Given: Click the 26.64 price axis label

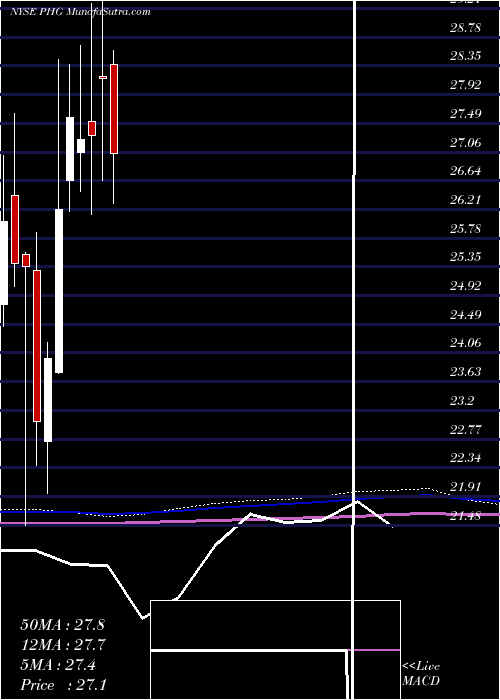Looking at the screenshot, I should [465, 171].
